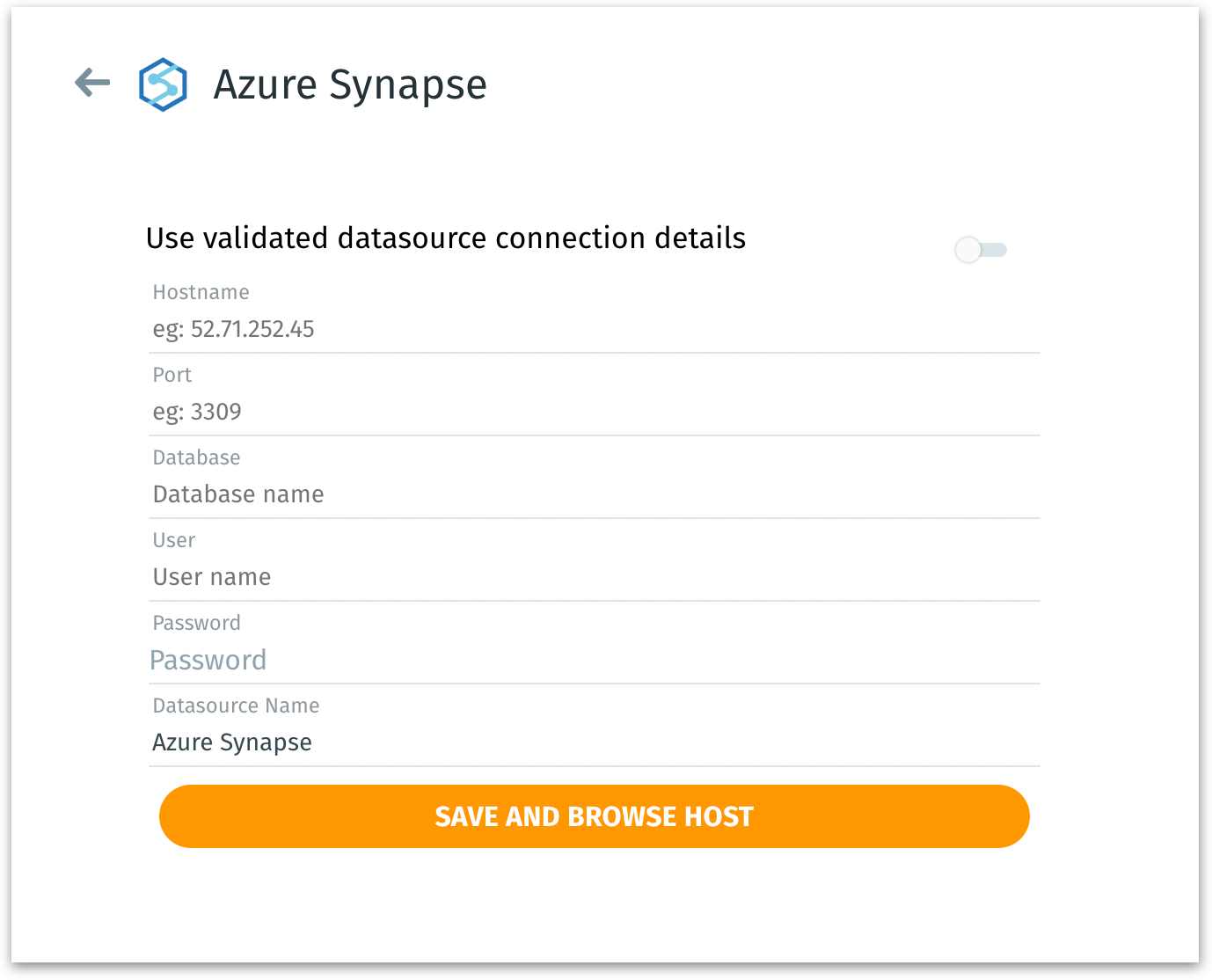
Task: Click the Azure Synapse hexagon logo
Action: [x=163, y=84]
